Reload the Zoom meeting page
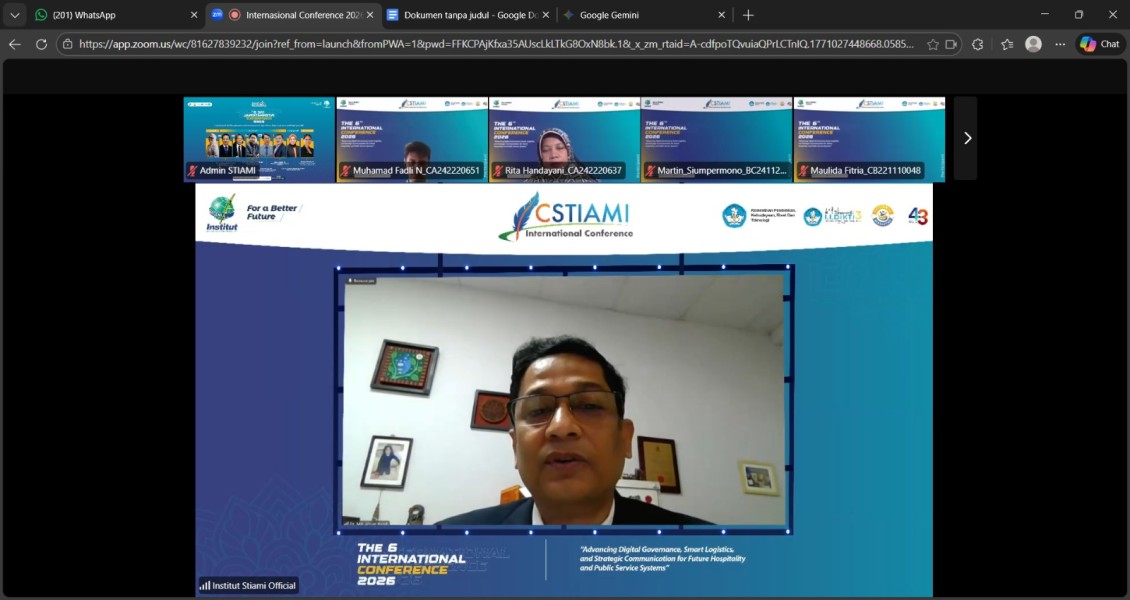 click(x=41, y=44)
